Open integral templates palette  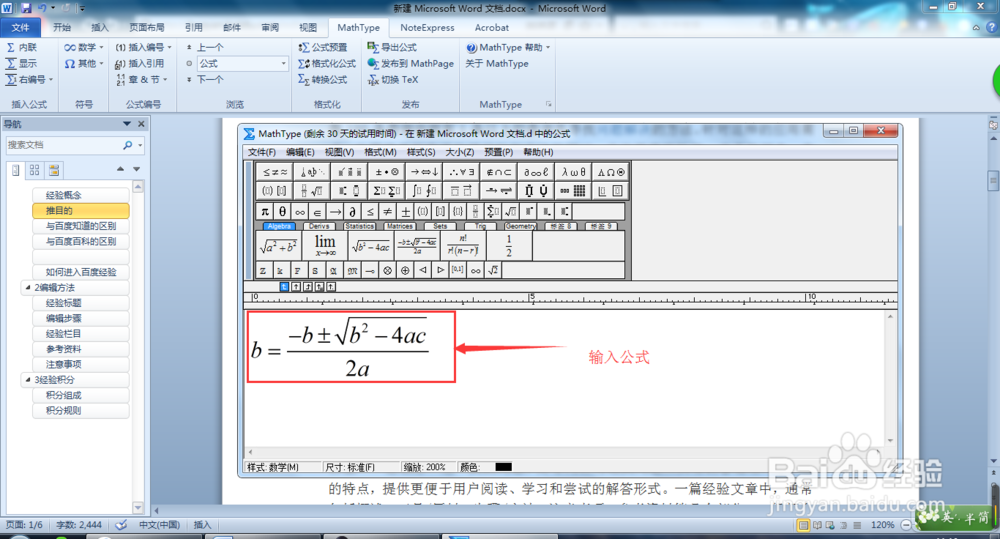pos(423,191)
